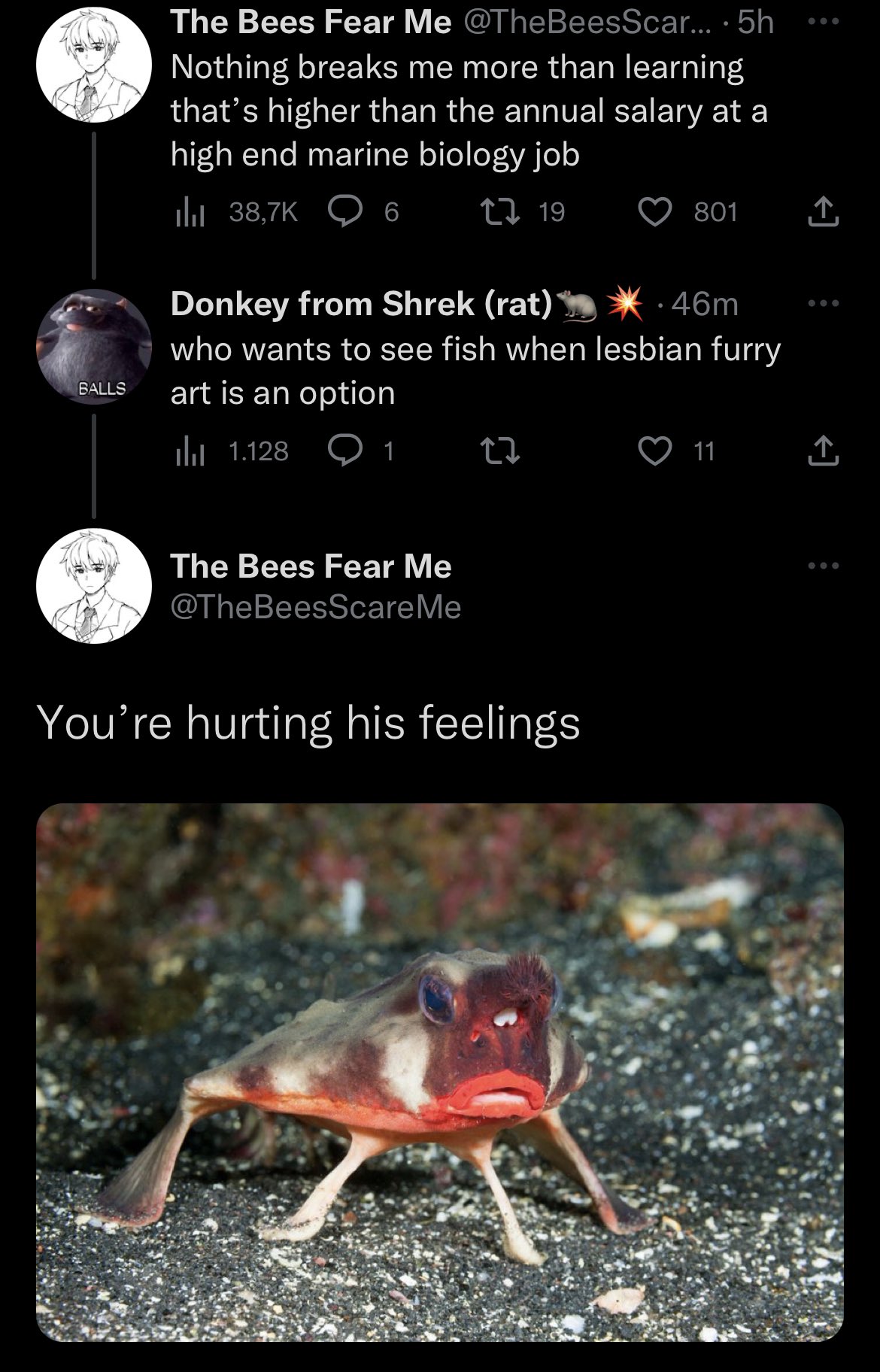Open the red-lipped batfish photo

tap(440, 1072)
